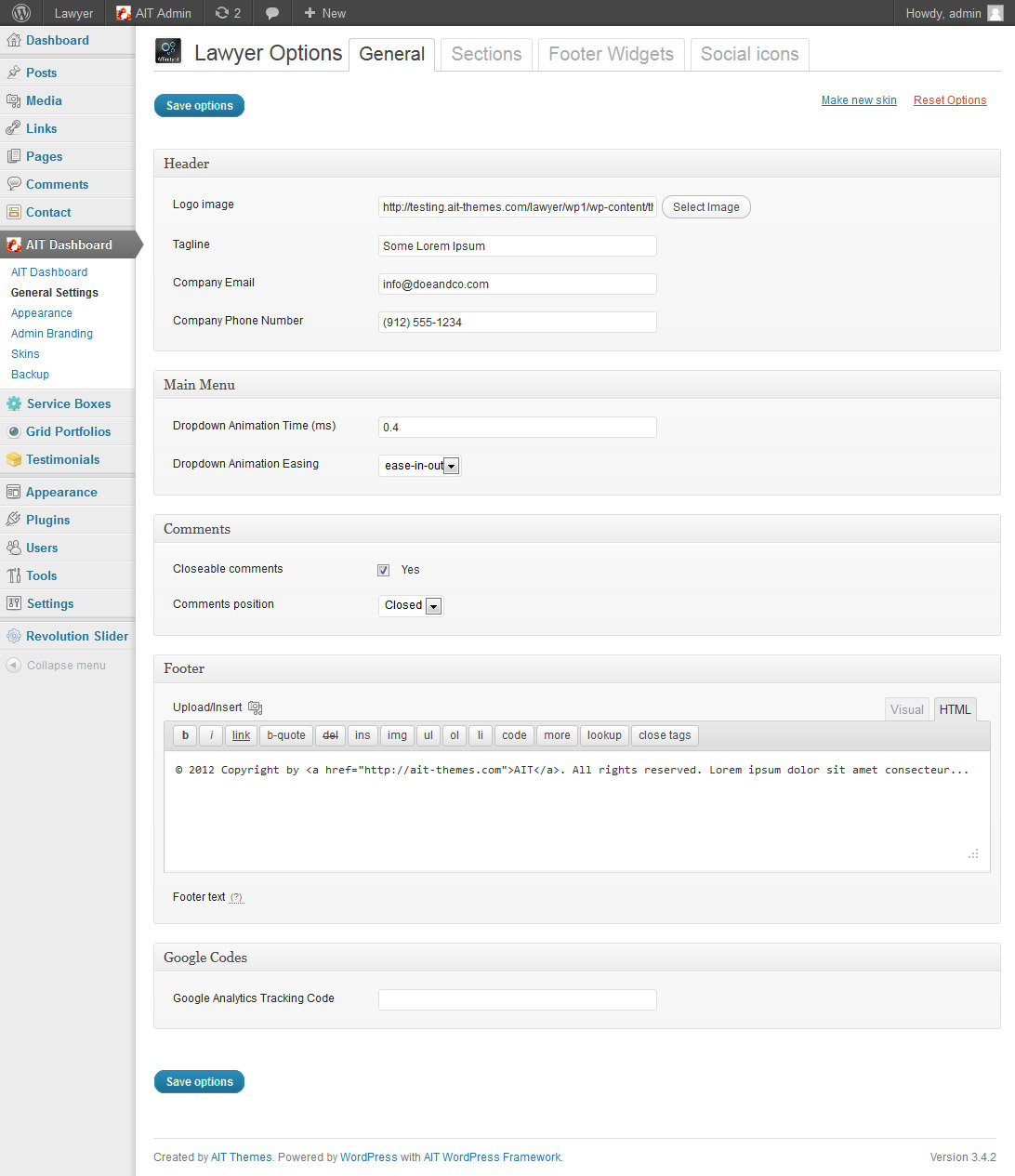Click the Reset Options link

(x=949, y=100)
